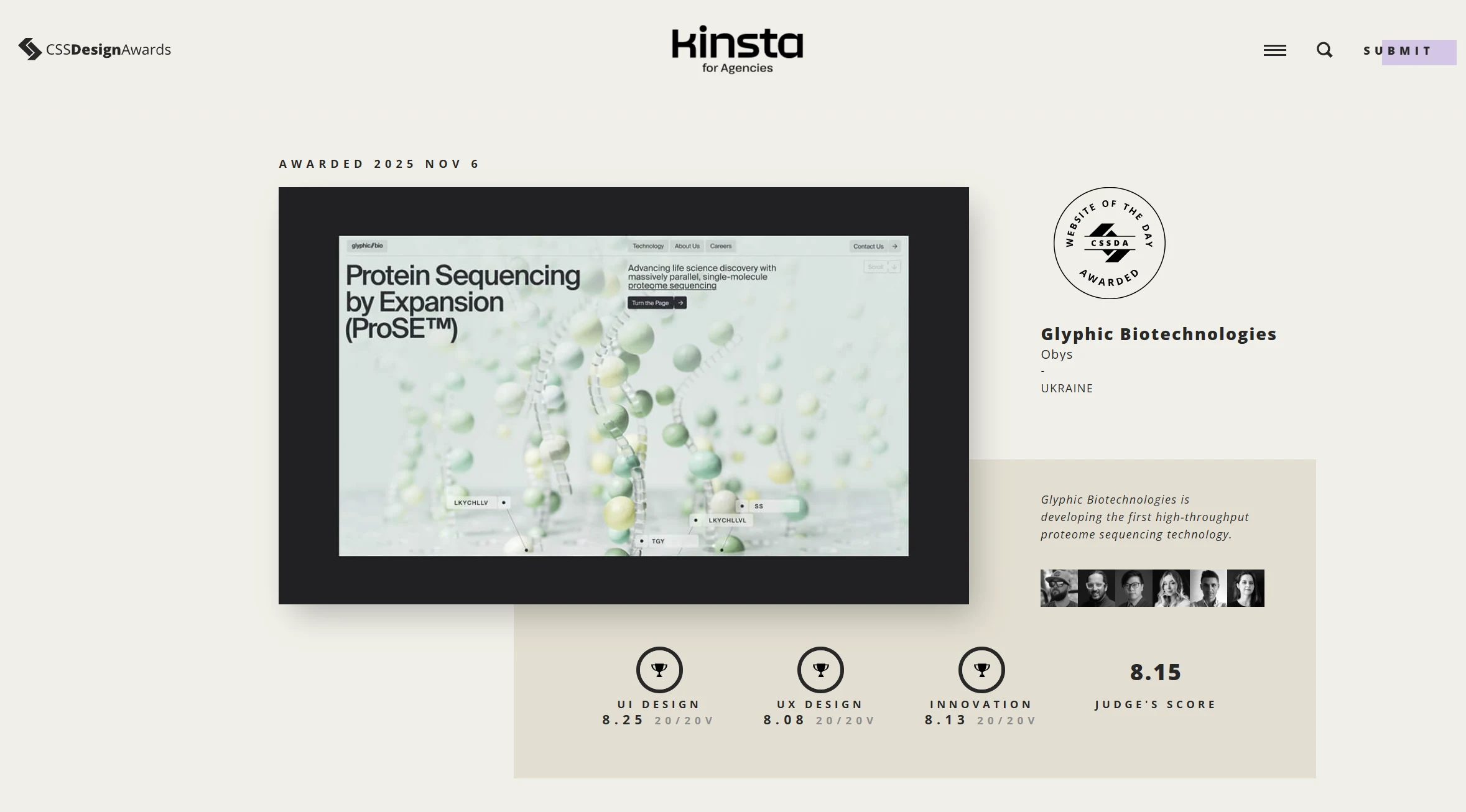Open the Website of the Day CSSDA badge
The height and width of the screenshot is (812, 1466).
click(x=1109, y=244)
